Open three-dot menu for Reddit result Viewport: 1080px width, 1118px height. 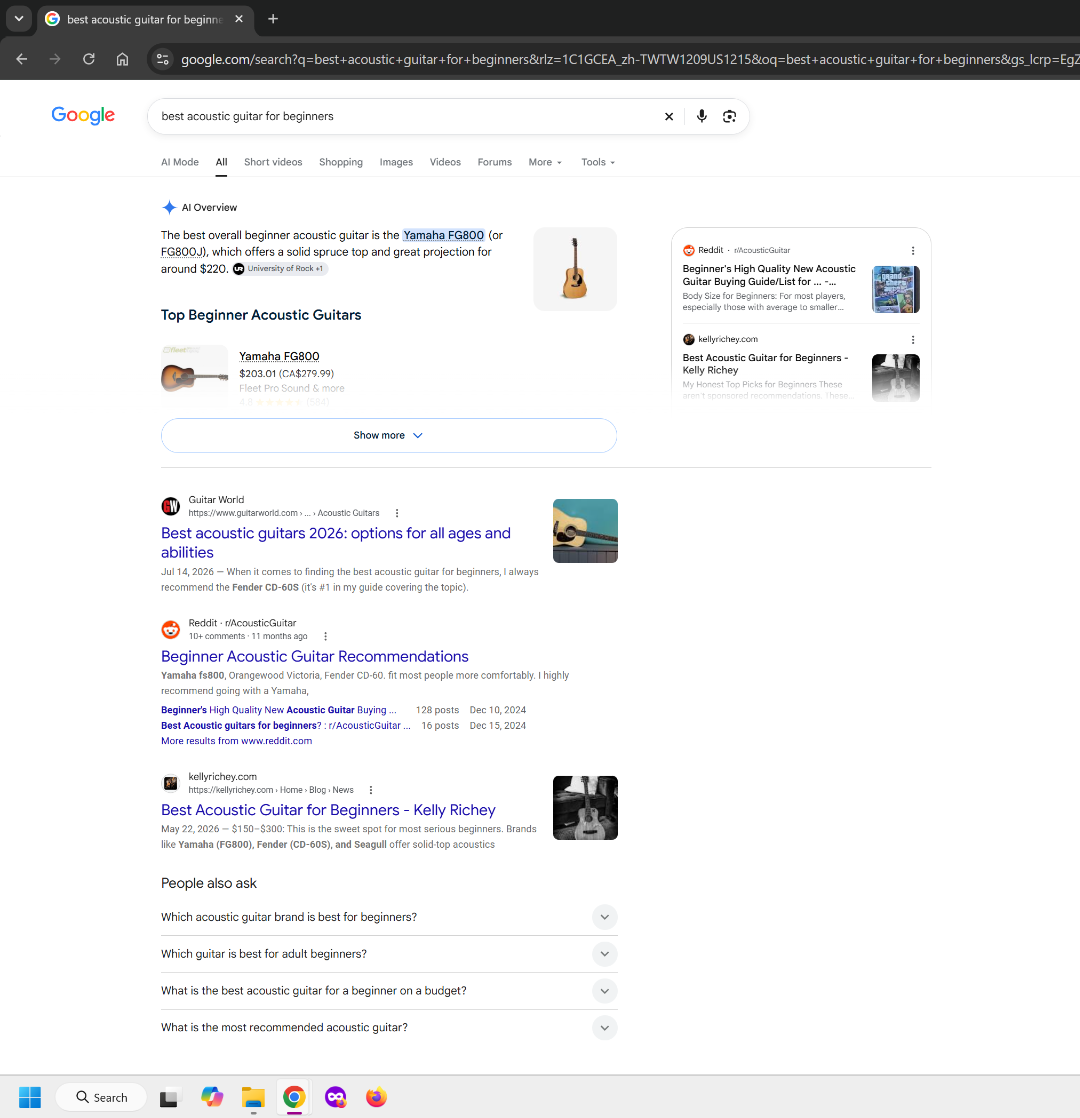click(326, 636)
